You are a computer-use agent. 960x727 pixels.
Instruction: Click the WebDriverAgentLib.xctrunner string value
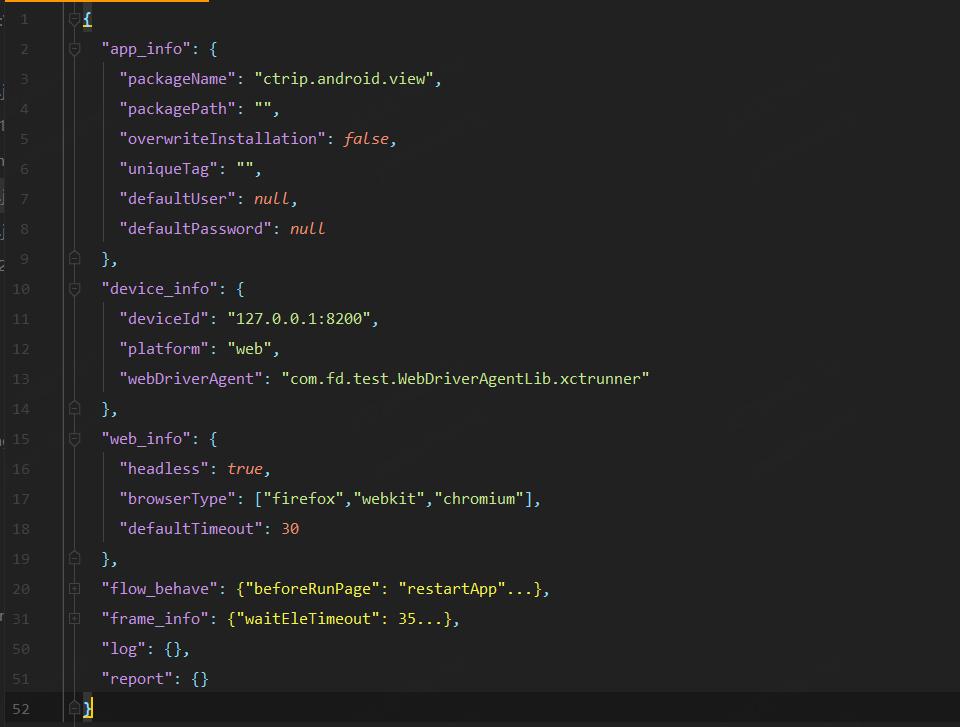465,379
